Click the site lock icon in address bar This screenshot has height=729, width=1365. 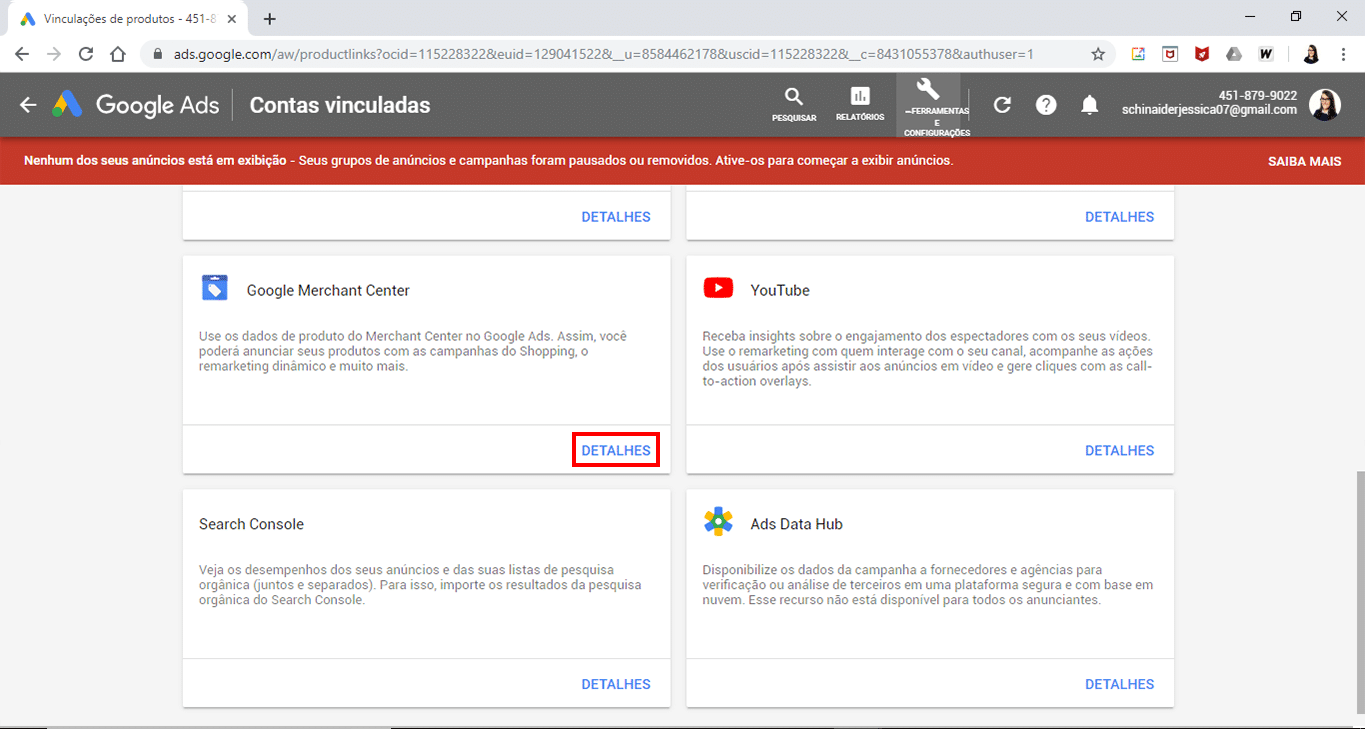[159, 54]
